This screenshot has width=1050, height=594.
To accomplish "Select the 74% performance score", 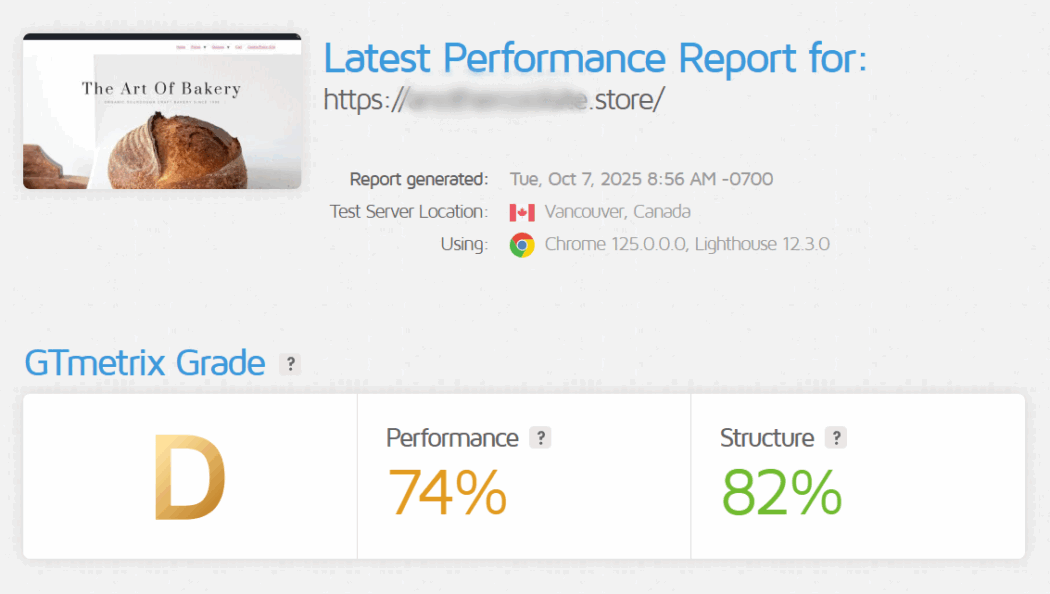I will 447,492.
